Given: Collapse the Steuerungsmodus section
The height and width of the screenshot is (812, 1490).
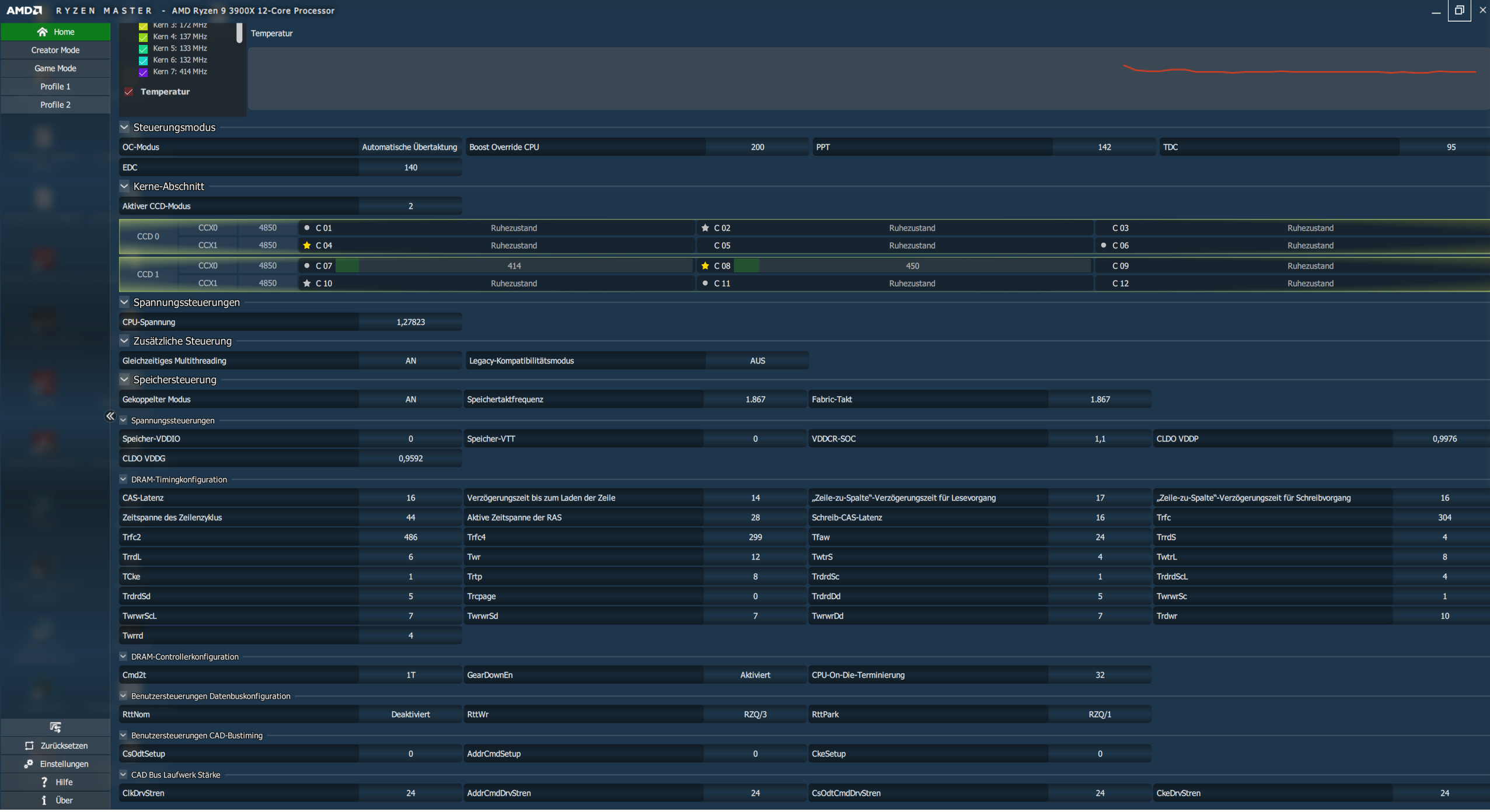Looking at the screenshot, I should pos(124,127).
